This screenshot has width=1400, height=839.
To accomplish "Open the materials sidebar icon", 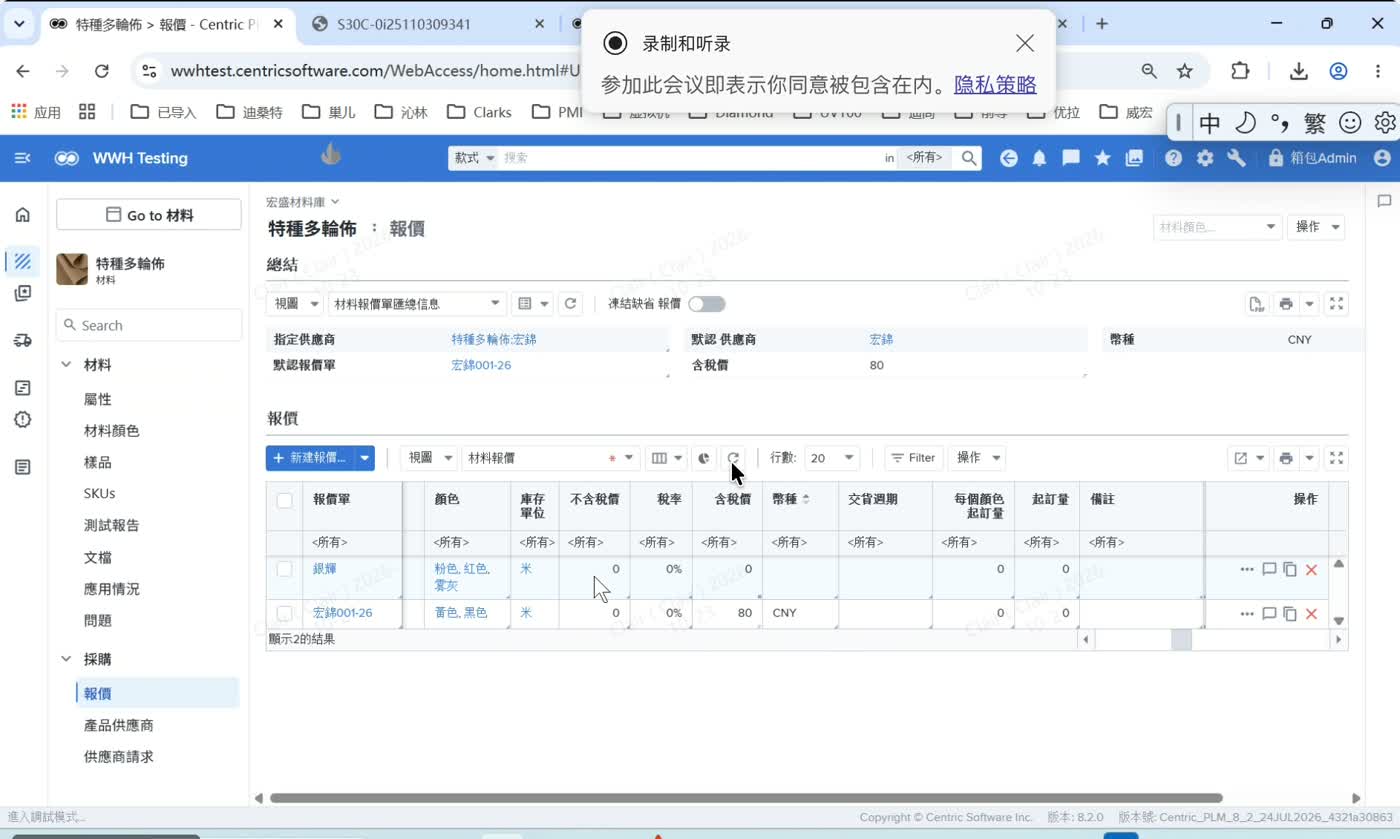I will click(x=22, y=262).
